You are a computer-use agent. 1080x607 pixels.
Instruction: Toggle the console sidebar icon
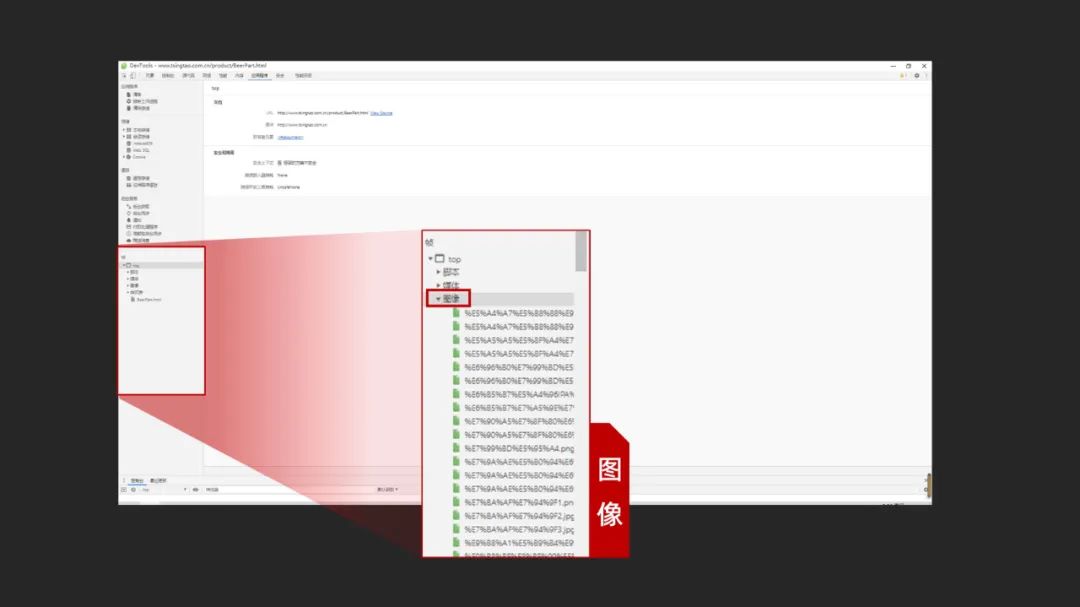[124, 490]
